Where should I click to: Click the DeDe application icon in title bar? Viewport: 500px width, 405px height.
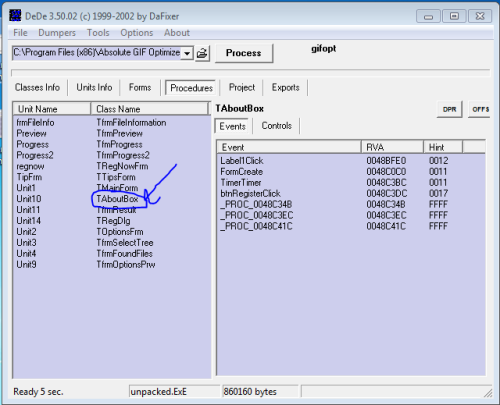click(x=15, y=16)
